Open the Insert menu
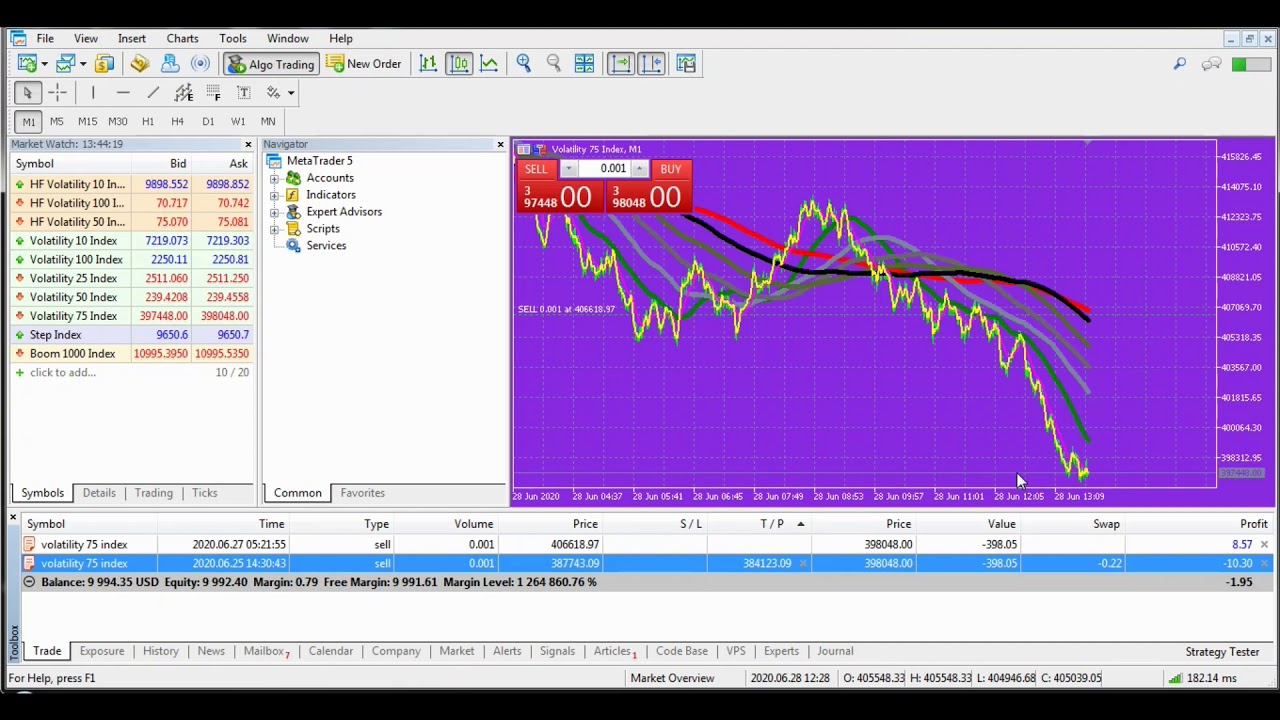Viewport: 1280px width, 720px height. point(132,39)
